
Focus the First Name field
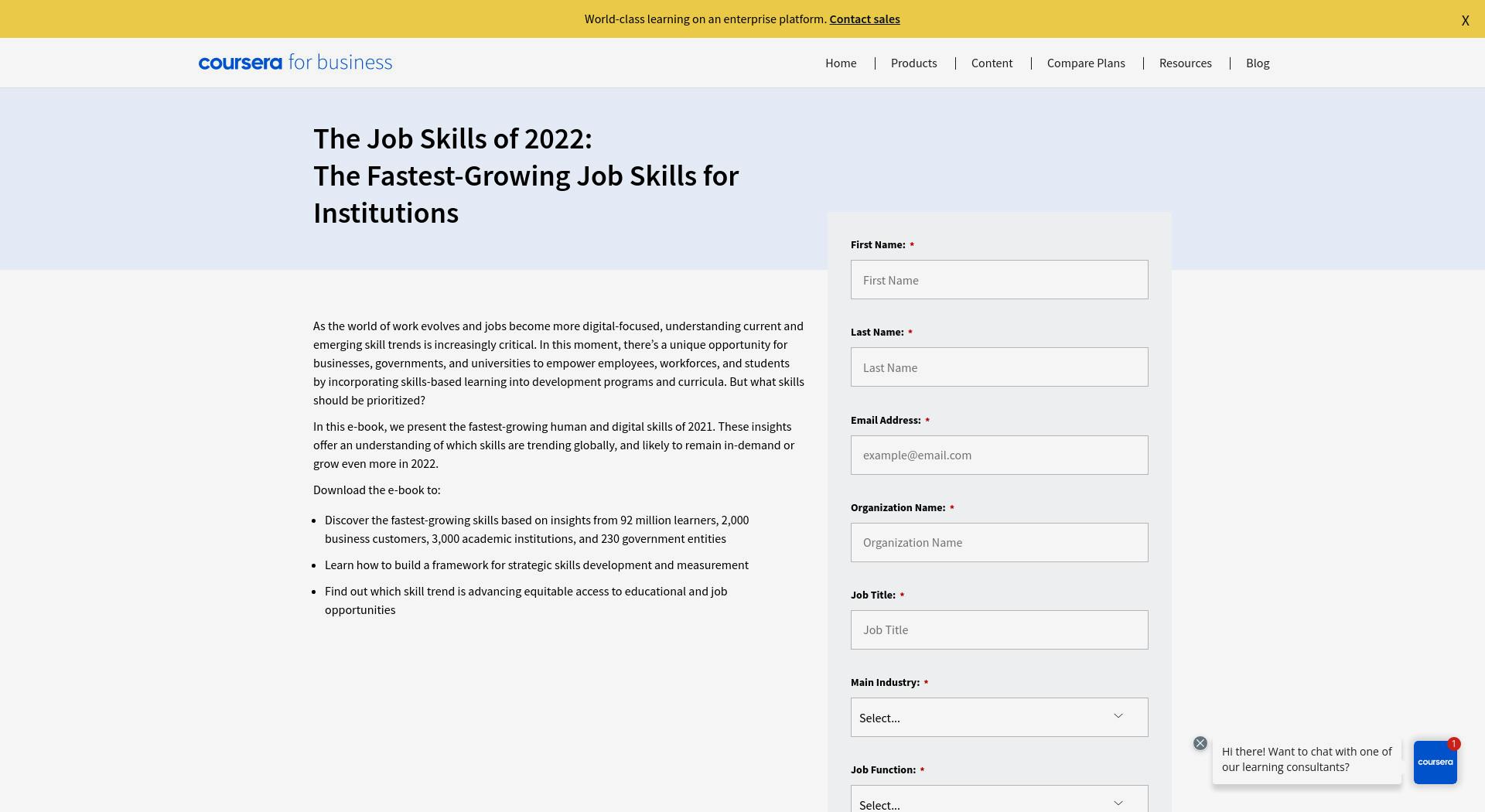coord(999,280)
